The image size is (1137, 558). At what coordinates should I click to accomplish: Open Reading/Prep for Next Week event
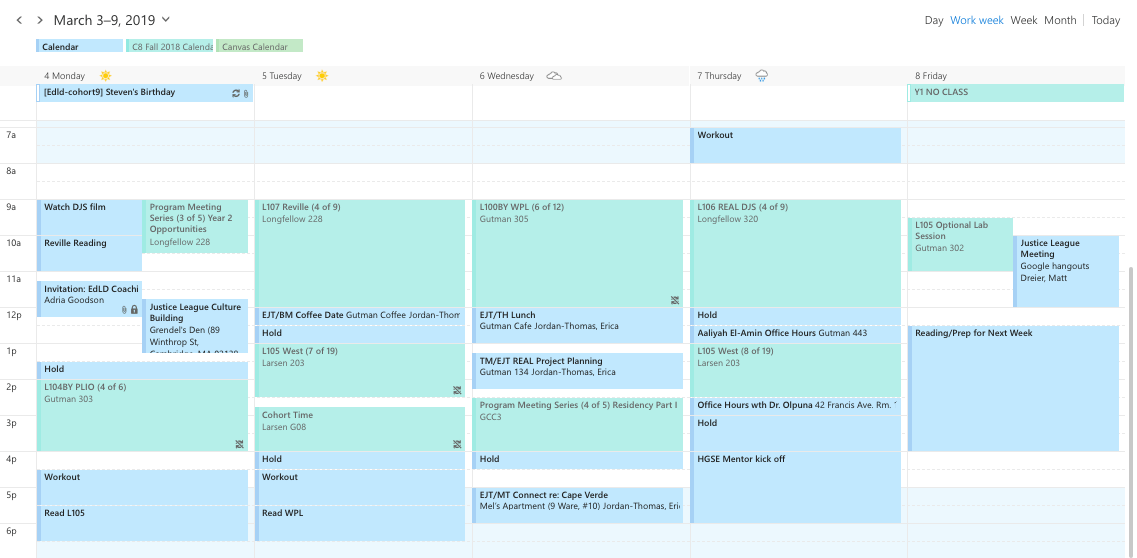pyautogui.click(x=1014, y=389)
